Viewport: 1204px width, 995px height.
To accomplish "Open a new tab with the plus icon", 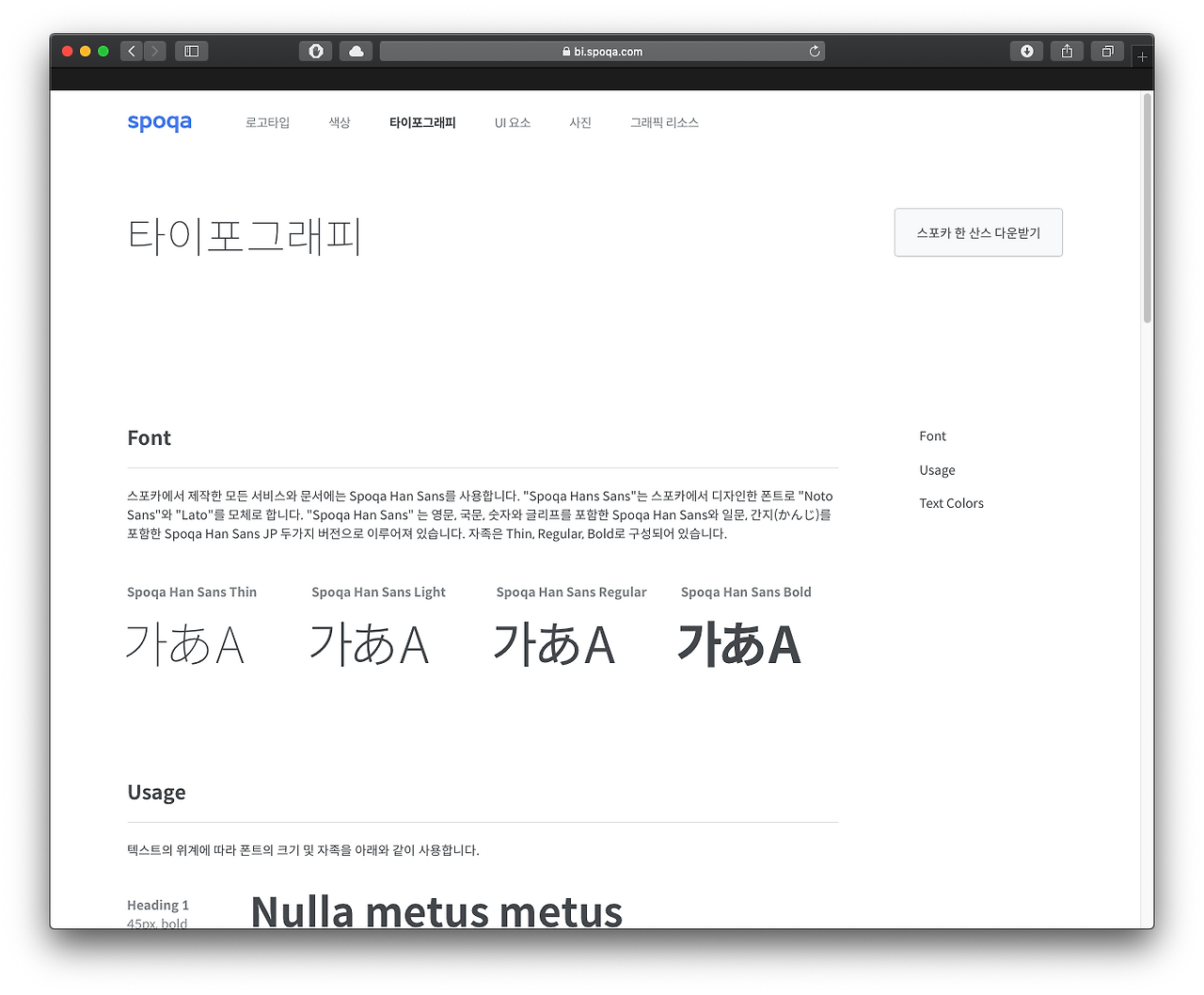I will 1142,55.
